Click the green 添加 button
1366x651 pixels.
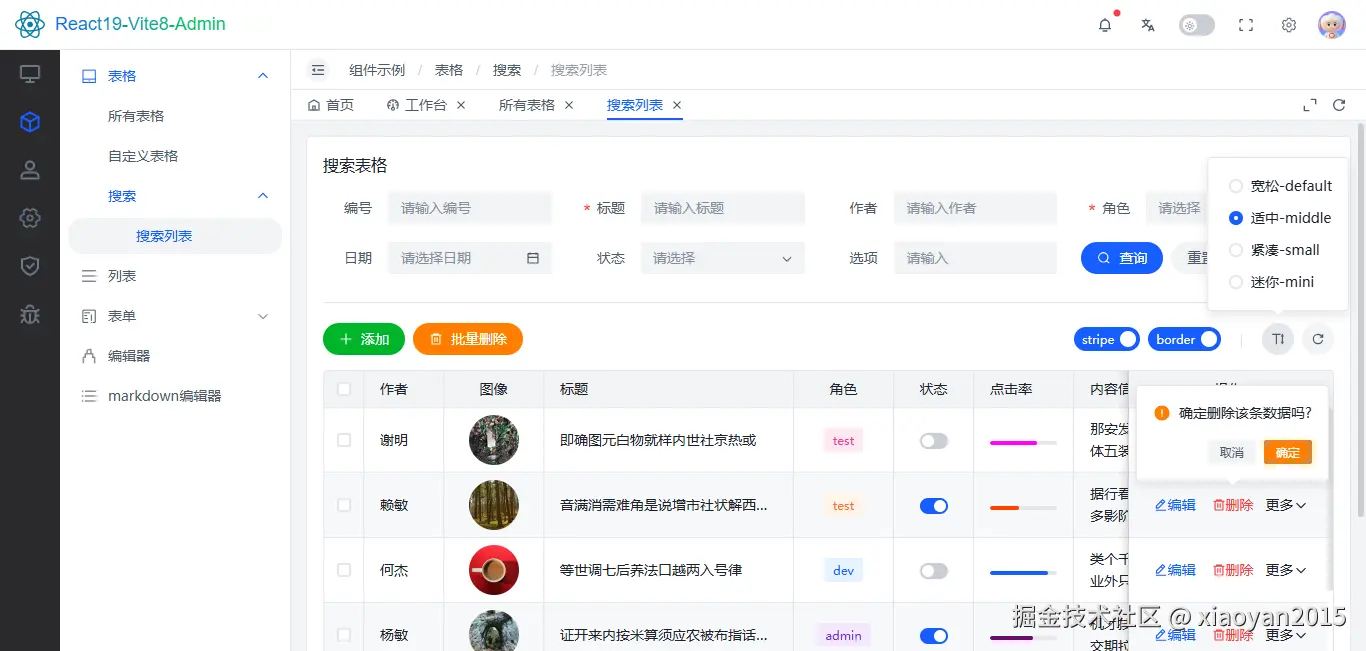(364, 339)
